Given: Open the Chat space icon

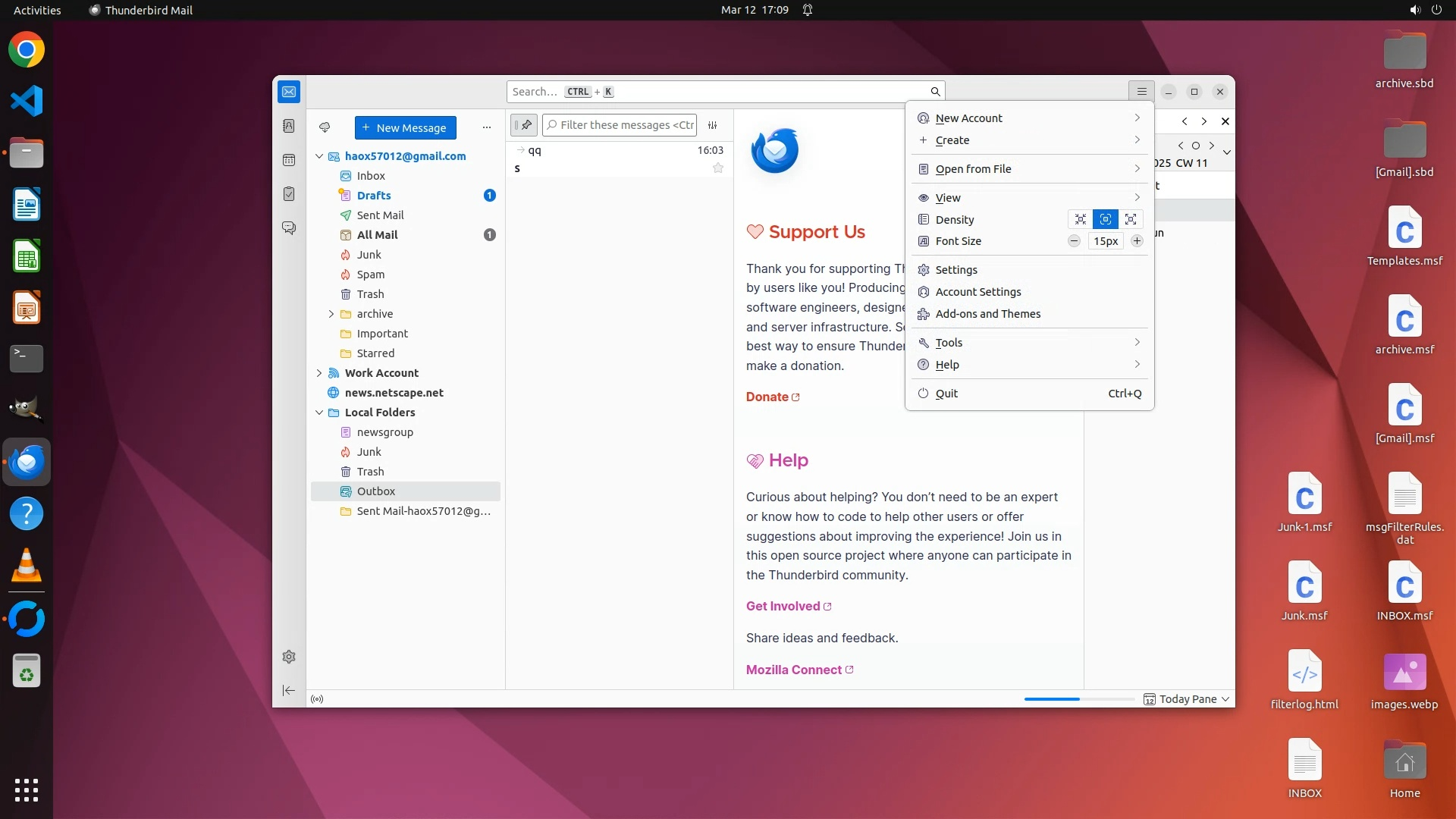Looking at the screenshot, I should pyautogui.click(x=289, y=227).
